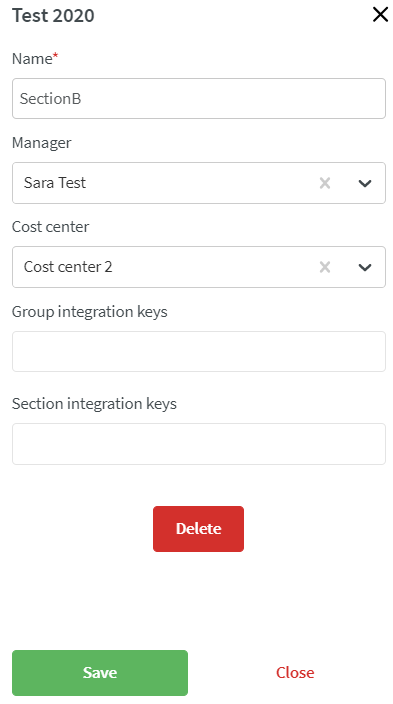Screen dimensions: 393x704
Task: Focus the Name field containing SectionB
Action: tap(199, 99)
